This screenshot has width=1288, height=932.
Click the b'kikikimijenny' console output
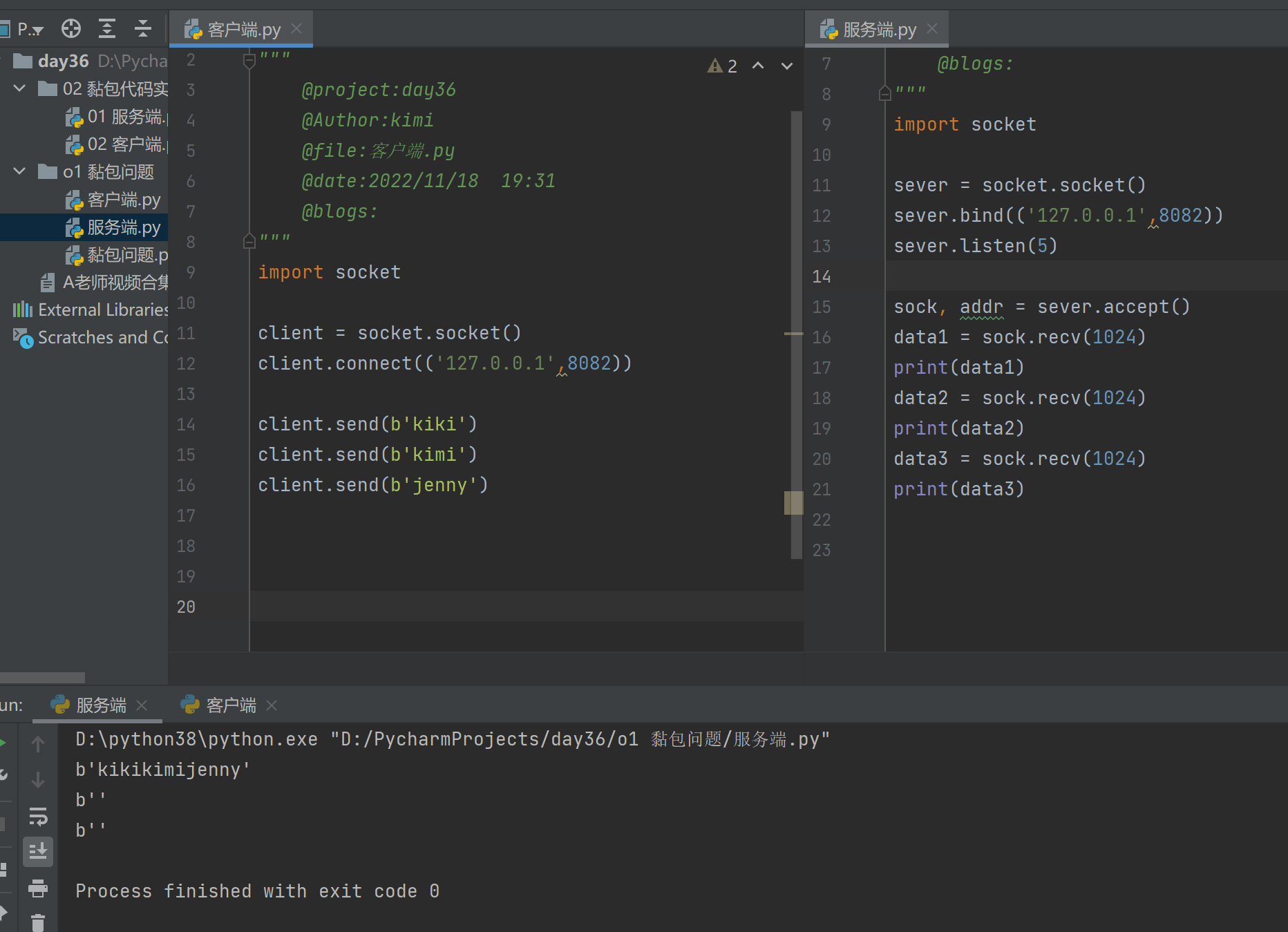tap(162, 770)
